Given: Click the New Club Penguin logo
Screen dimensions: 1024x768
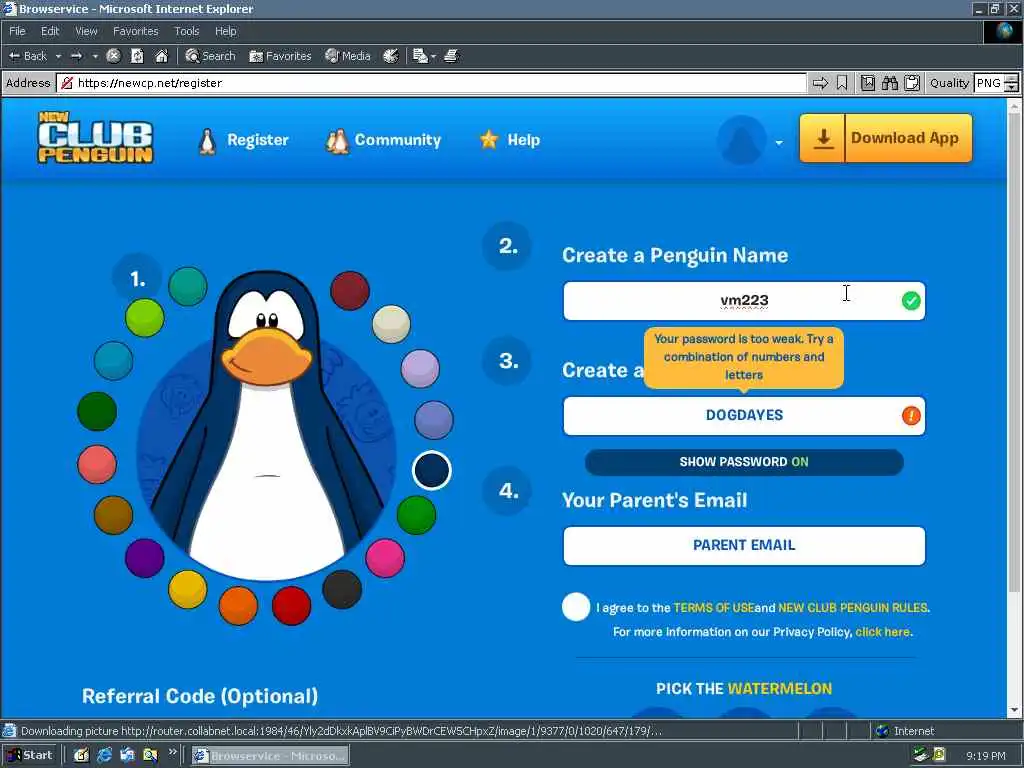Looking at the screenshot, I should [x=95, y=137].
